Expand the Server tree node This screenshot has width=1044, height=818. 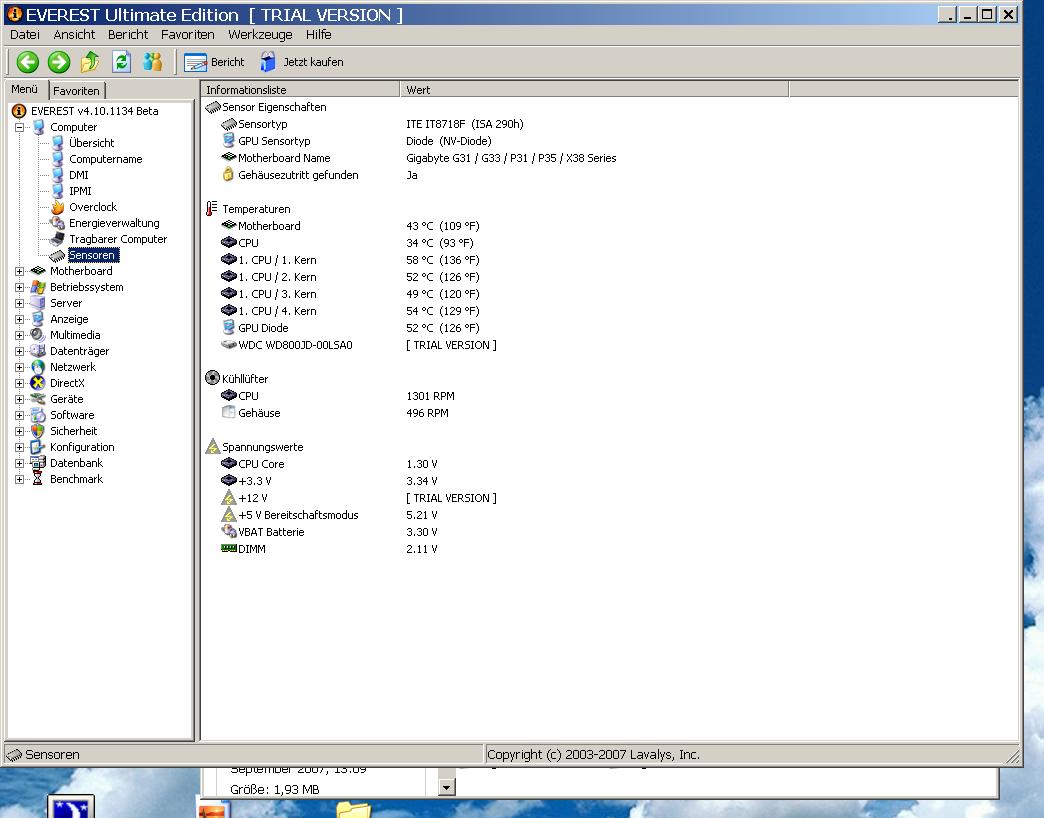pos(19,303)
